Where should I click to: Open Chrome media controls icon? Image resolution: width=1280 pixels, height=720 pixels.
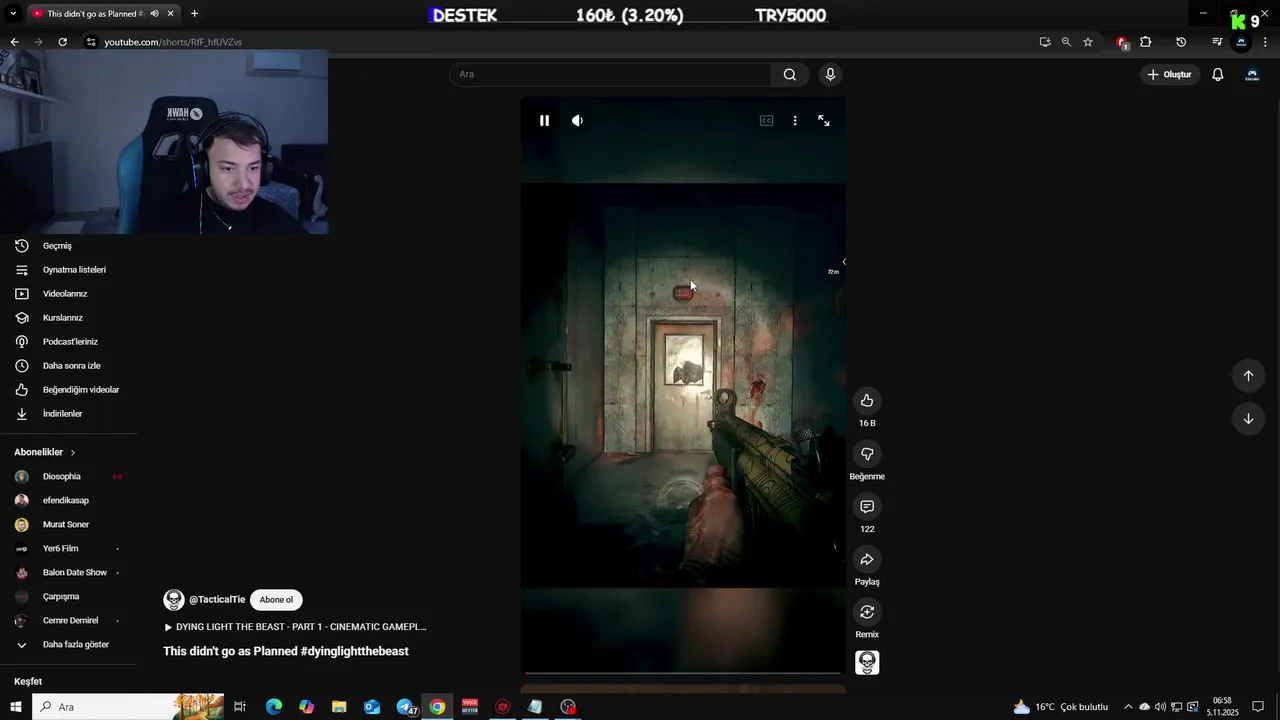coord(1217,42)
